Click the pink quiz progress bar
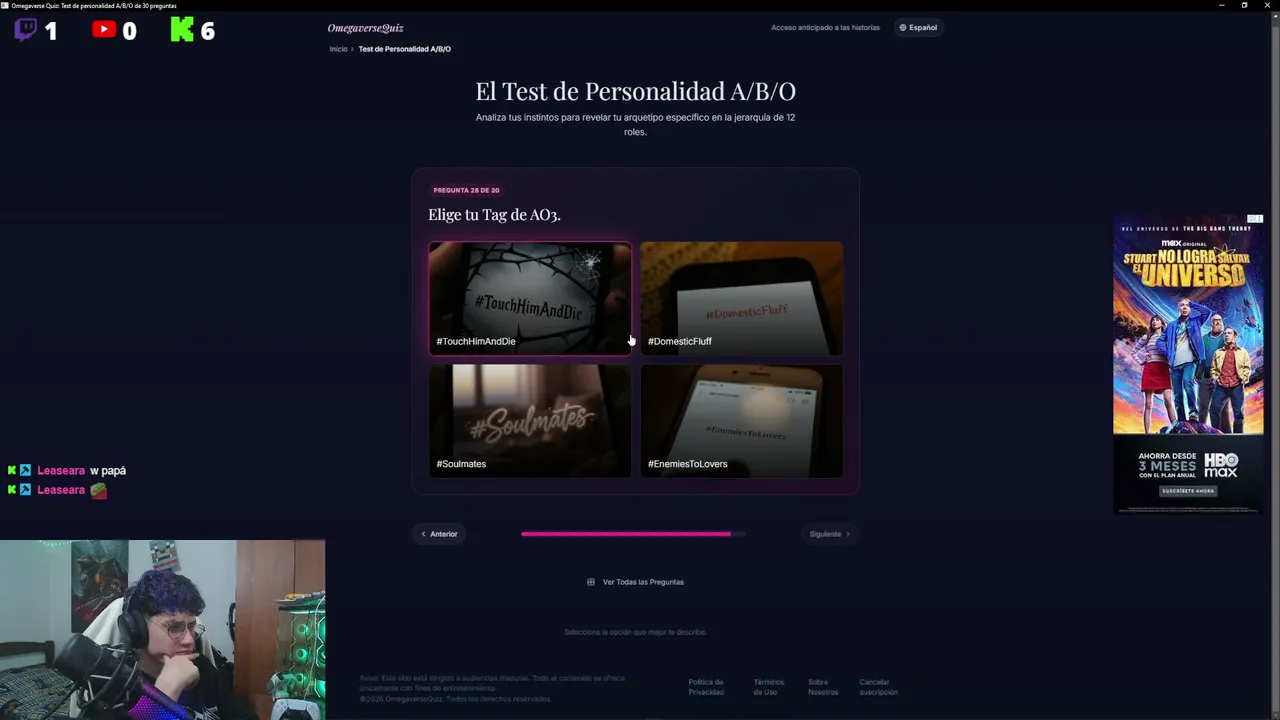 tap(633, 534)
